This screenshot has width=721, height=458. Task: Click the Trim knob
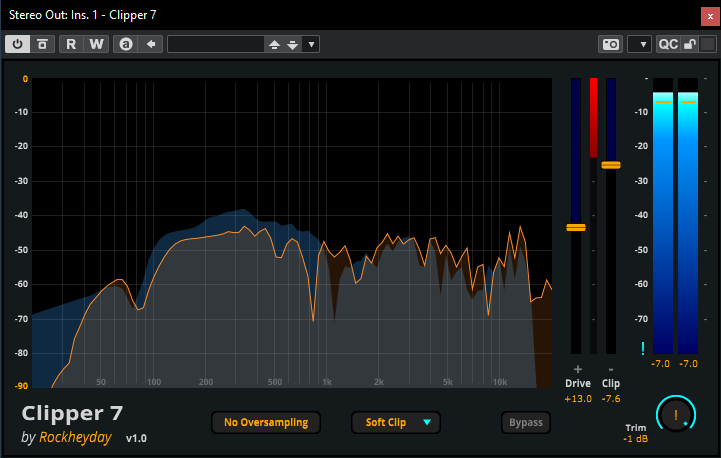click(x=675, y=414)
